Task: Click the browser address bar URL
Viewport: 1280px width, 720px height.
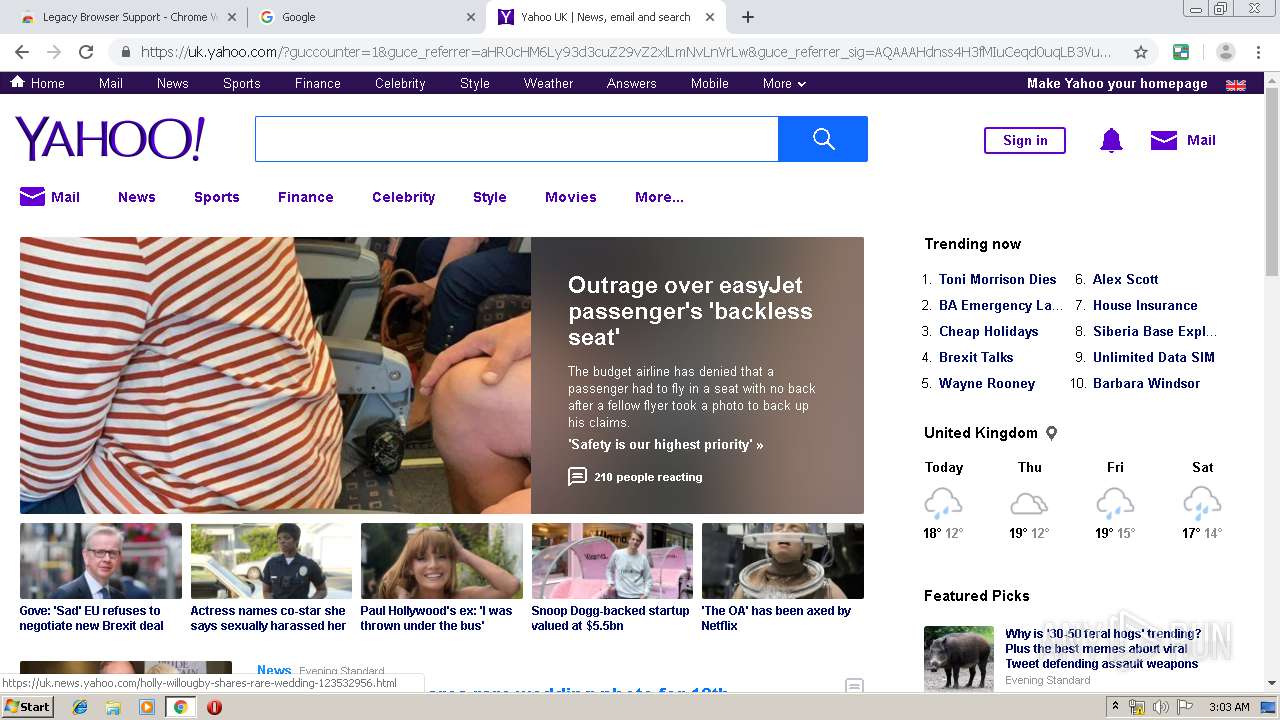Action: [x=625, y=52]
